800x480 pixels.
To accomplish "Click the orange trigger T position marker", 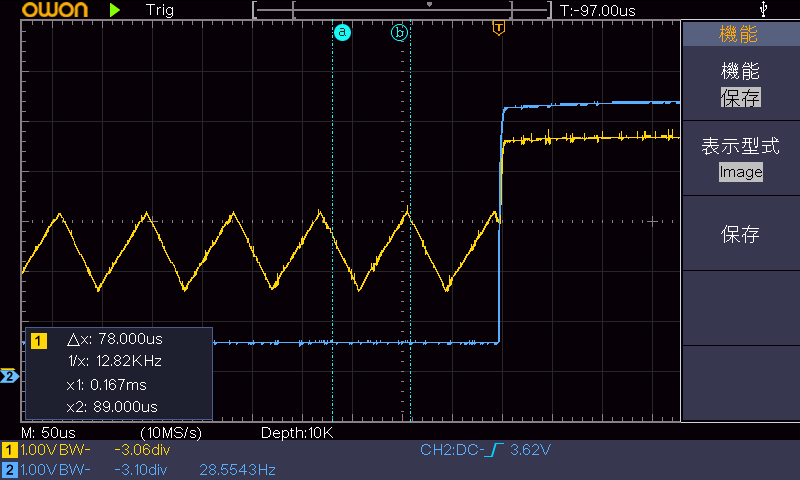I will coord(498,29).
